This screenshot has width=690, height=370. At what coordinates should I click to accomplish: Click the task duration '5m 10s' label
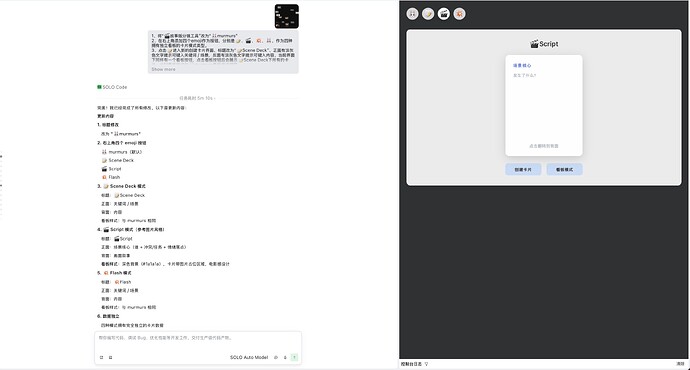click(197, 98)
